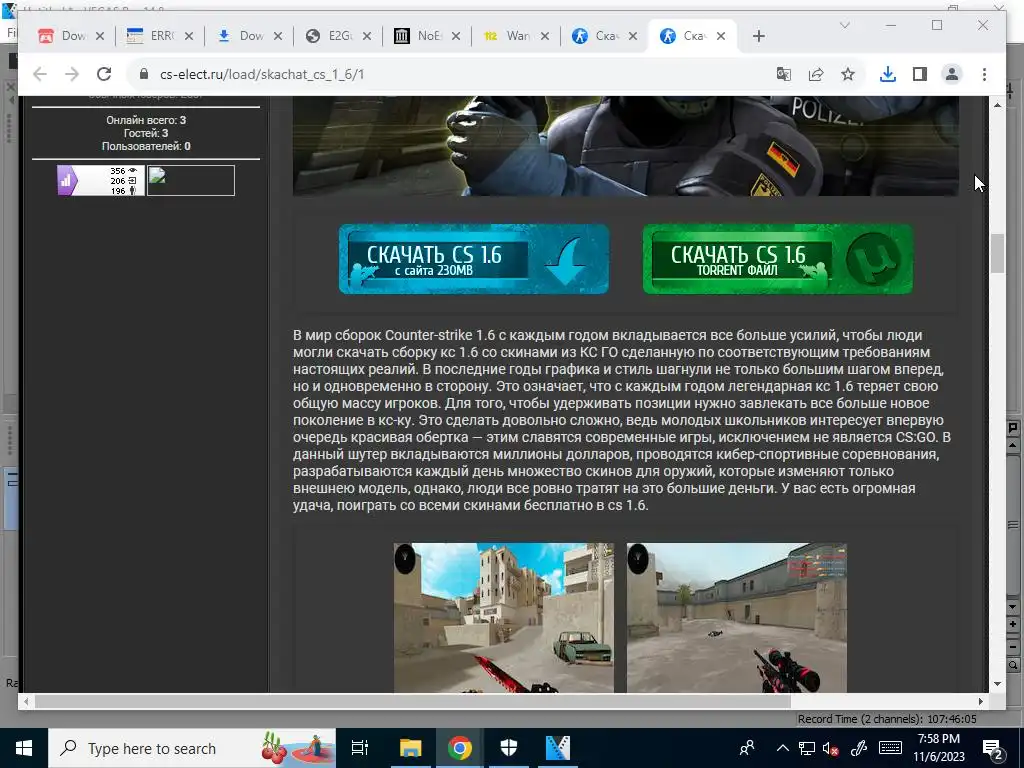This screenshot has height=768, width=1024.
Task: Click broken image counter beside statistics
Action: [x=191, y=180]
